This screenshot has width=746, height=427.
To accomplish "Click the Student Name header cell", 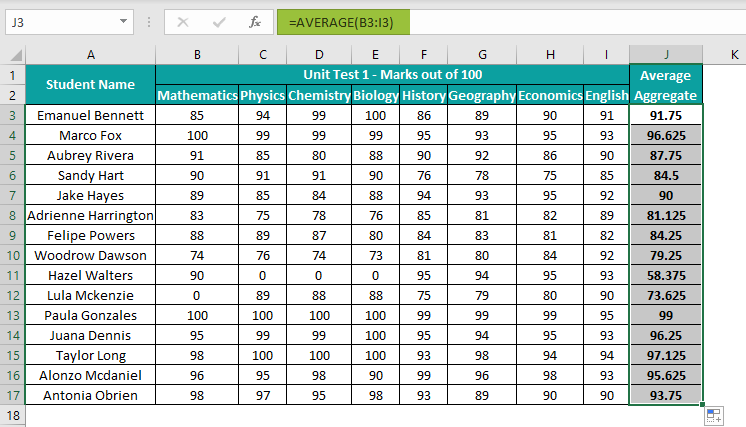I will [90, 85].
